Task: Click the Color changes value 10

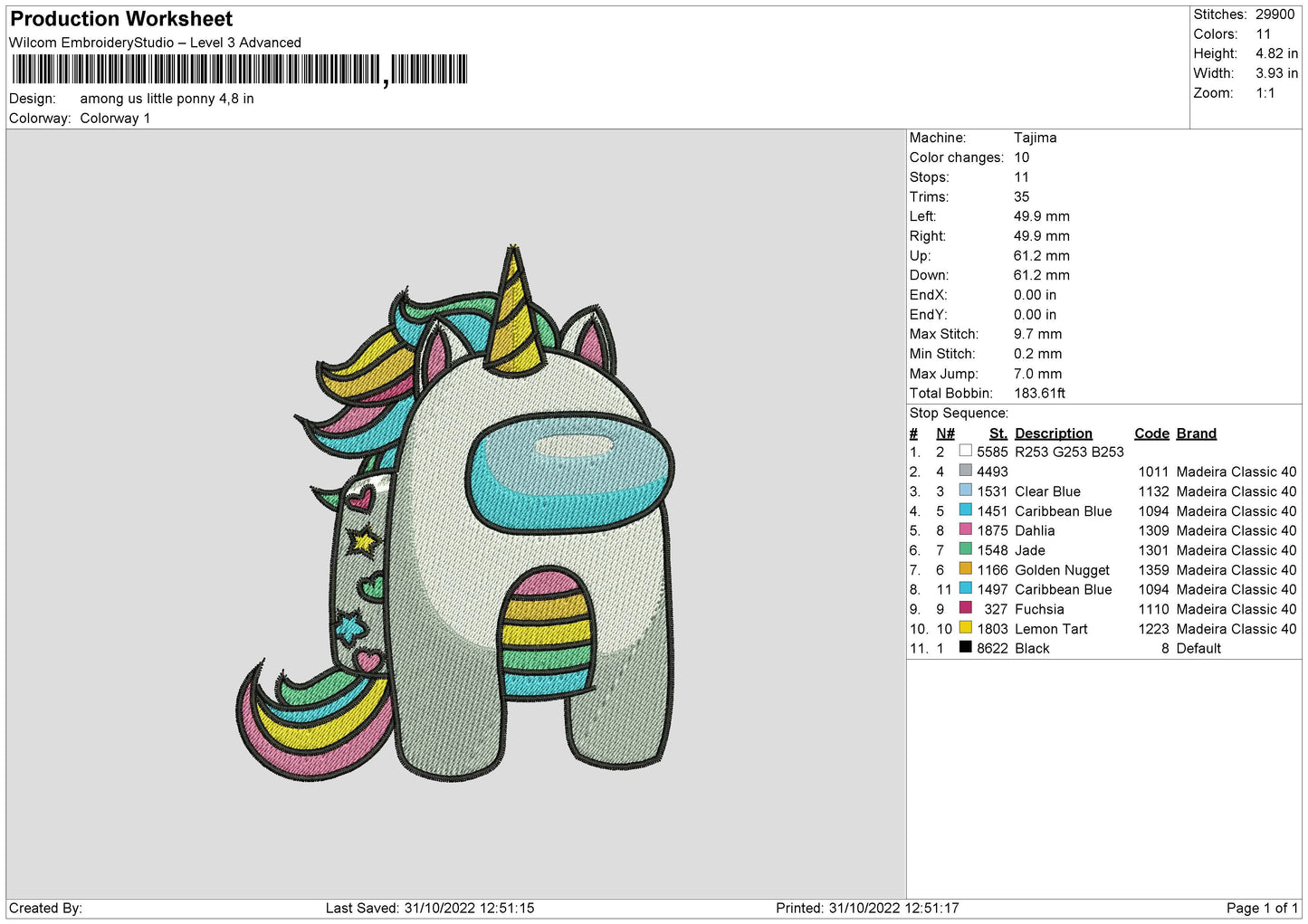Action: pos(1021,157)
